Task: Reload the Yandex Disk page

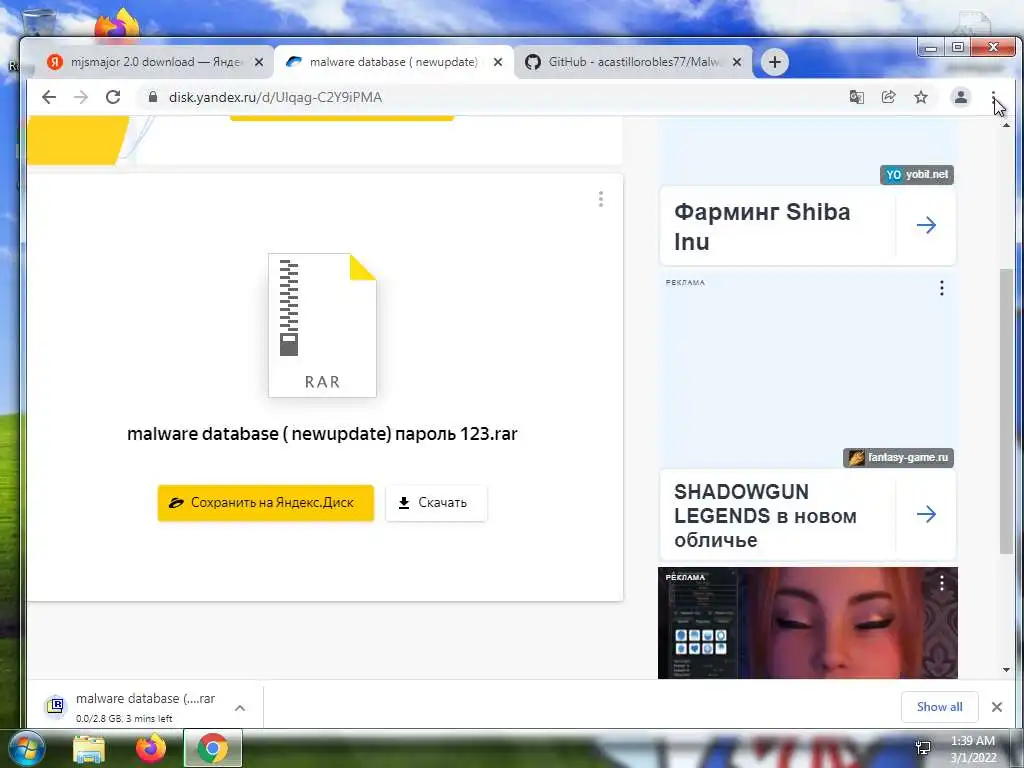Action: click(x=113, y=97)
